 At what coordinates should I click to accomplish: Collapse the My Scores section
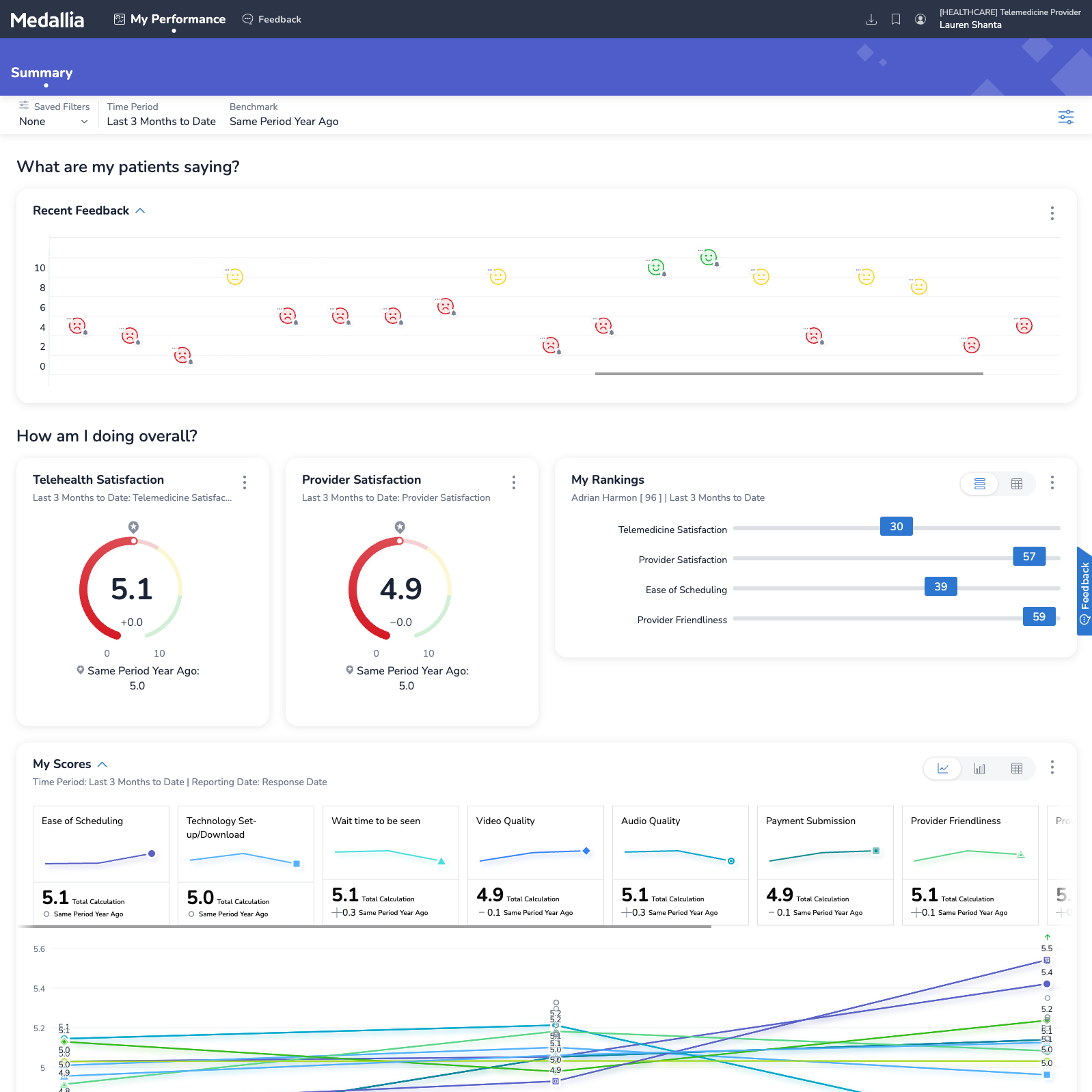[x=103, y=764]
